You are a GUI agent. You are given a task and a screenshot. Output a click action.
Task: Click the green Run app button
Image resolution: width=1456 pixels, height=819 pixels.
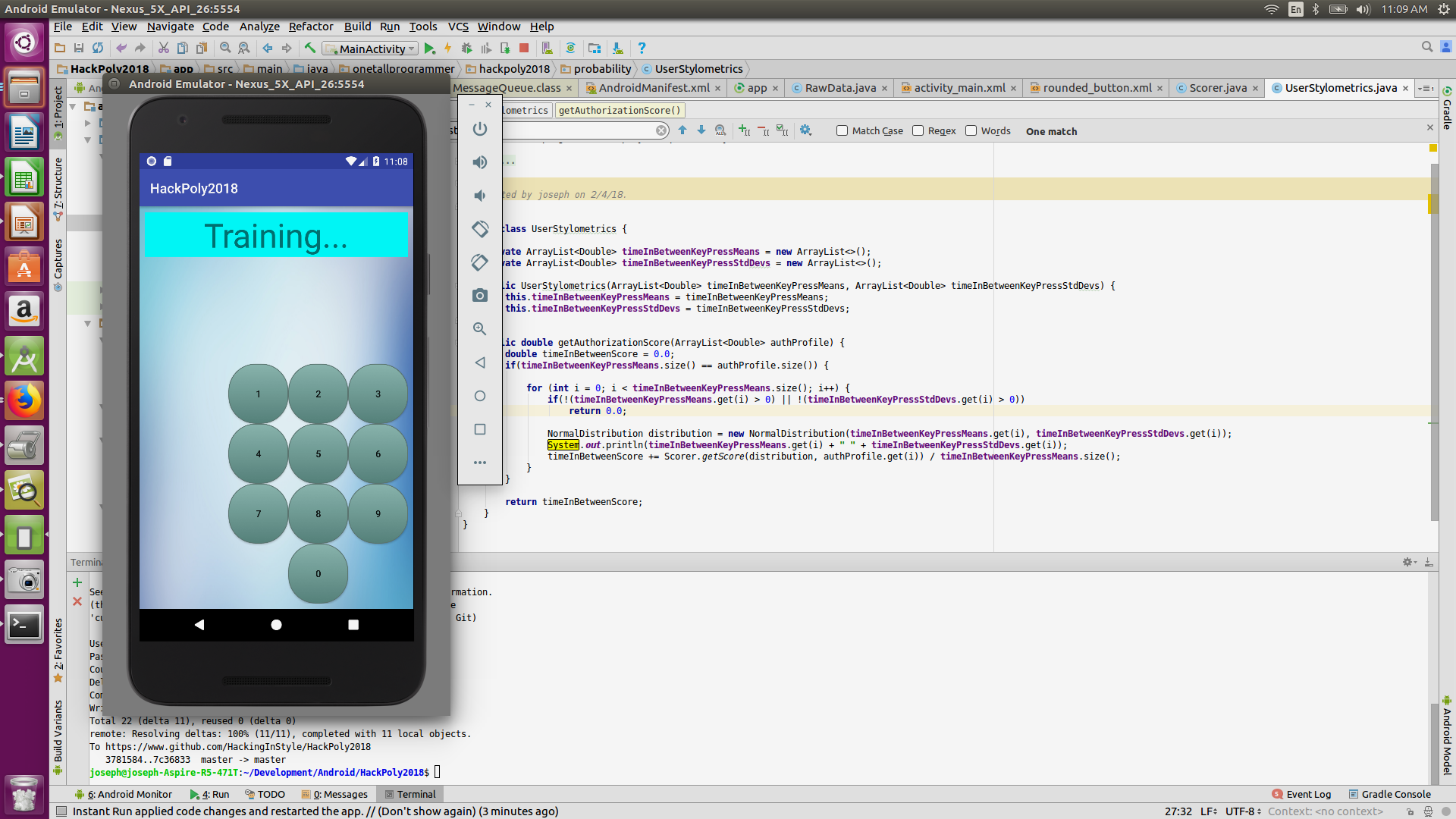pos(429,49)
